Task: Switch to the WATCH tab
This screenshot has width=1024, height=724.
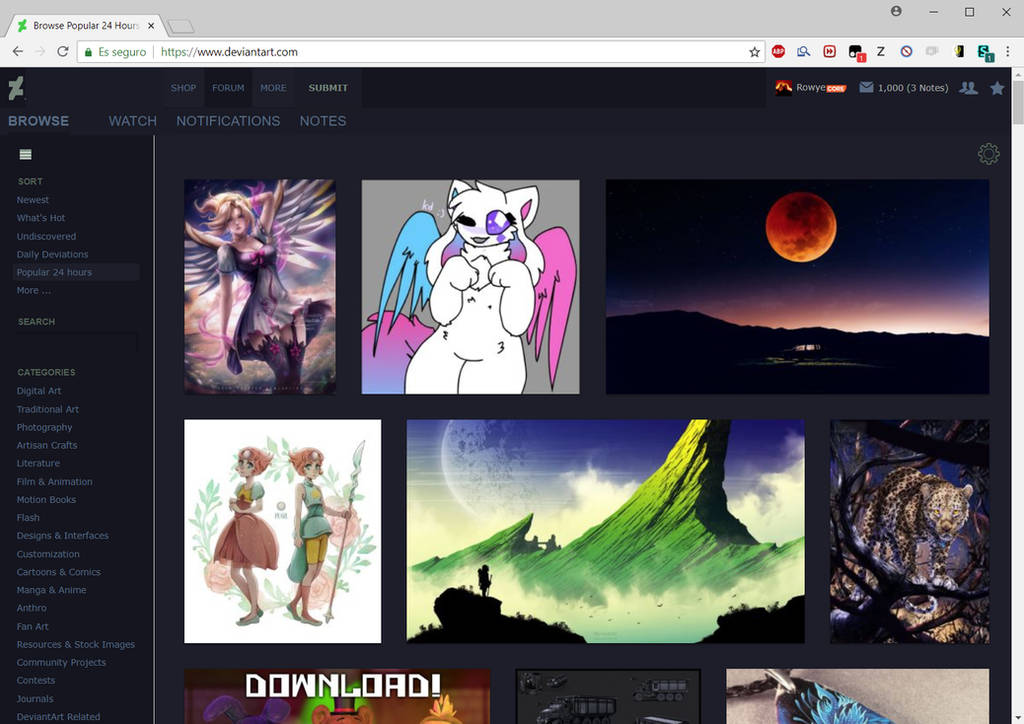Action: [133, 121]
